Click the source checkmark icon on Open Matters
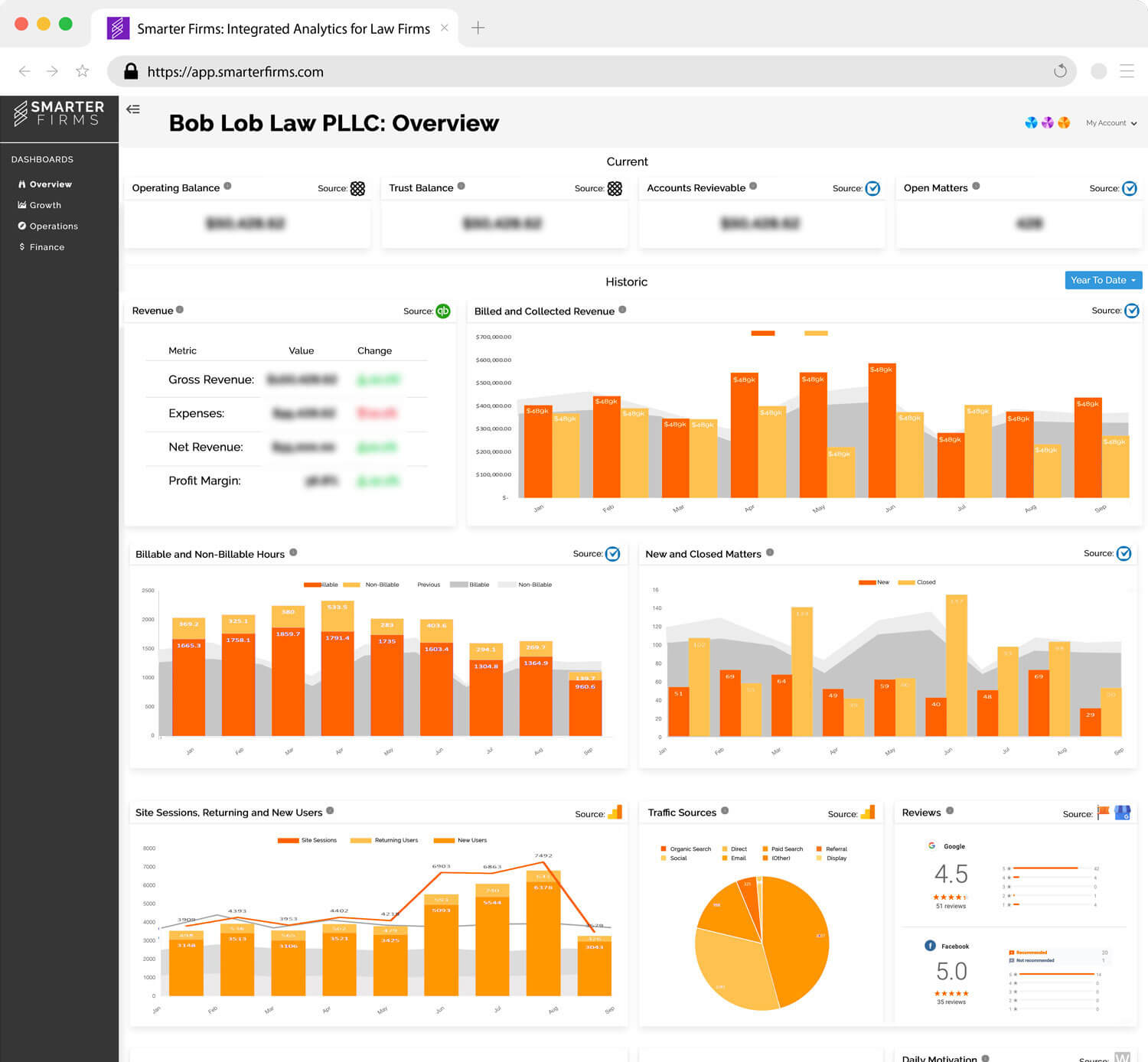 click(x=1130, y=188)
